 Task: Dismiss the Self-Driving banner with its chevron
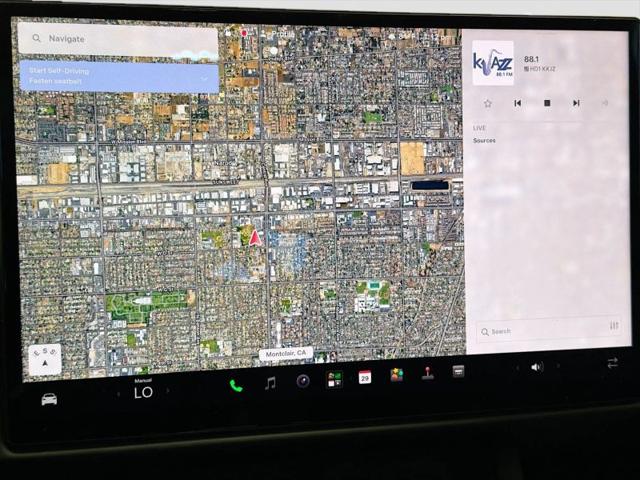[204, 78]
